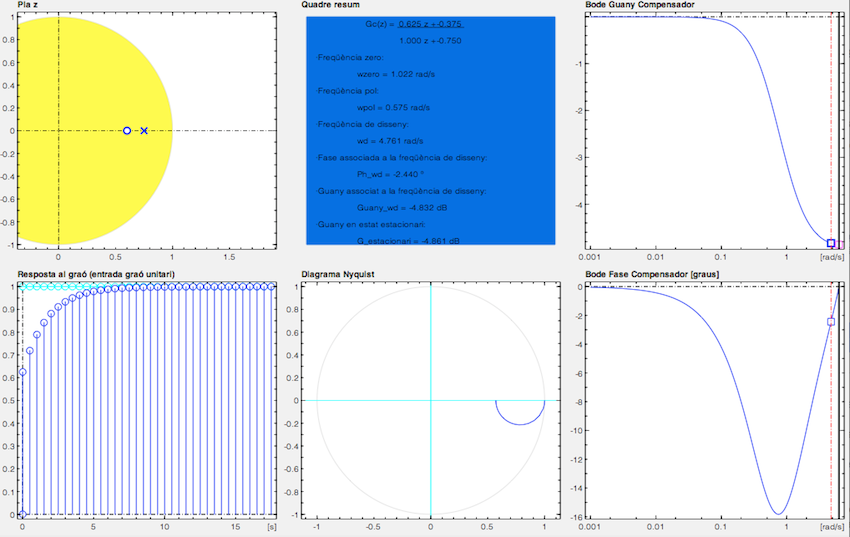Click the 'Bode Guany Compensador' title
850x537 pixels.
click(640, 4)
